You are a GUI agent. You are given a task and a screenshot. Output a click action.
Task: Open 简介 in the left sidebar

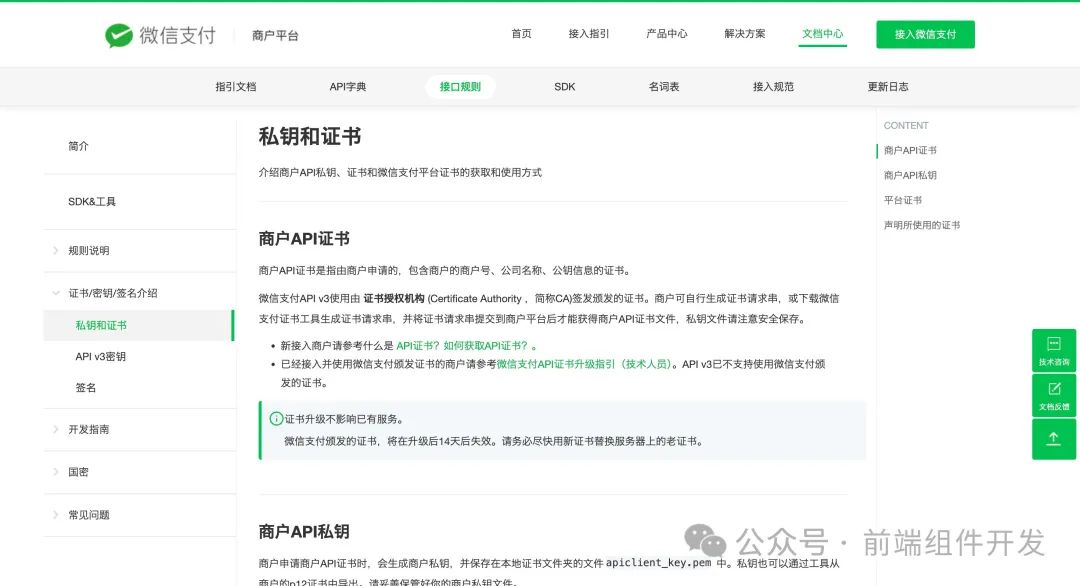click(x=79, y=146)
